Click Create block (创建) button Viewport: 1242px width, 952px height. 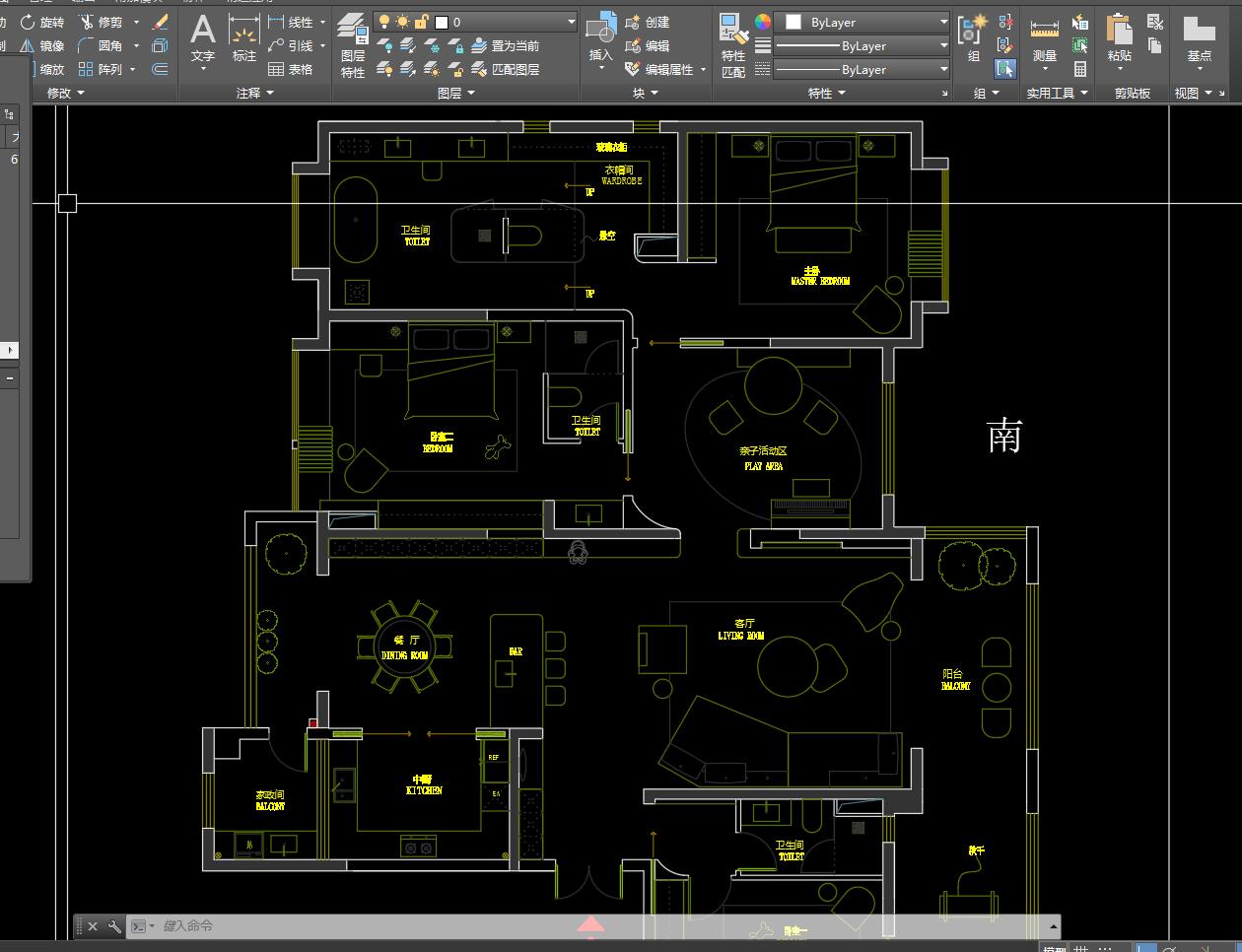(x=648, y=22)
